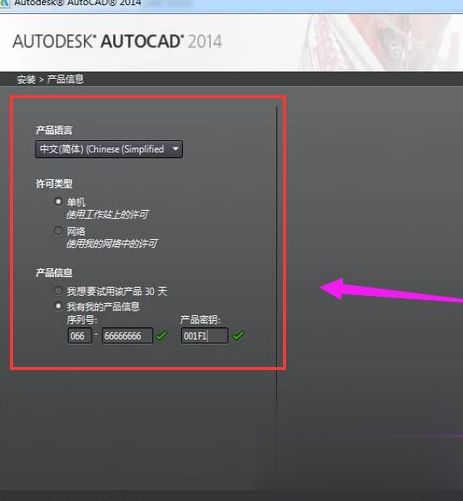Choose the 30-day trial radio option
Screen dimensions: 463x501
pyautogui.click(x=58, y=291)
